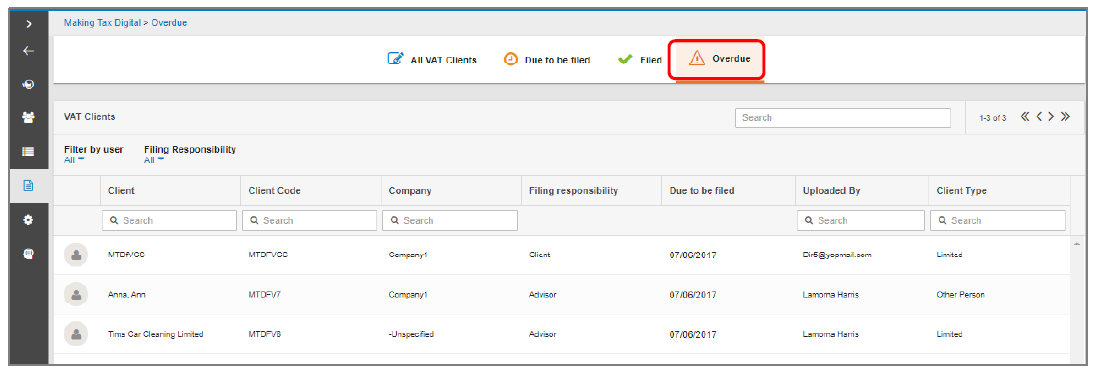
Task: Click the Company column search field
Action: (x=449, y=220)
